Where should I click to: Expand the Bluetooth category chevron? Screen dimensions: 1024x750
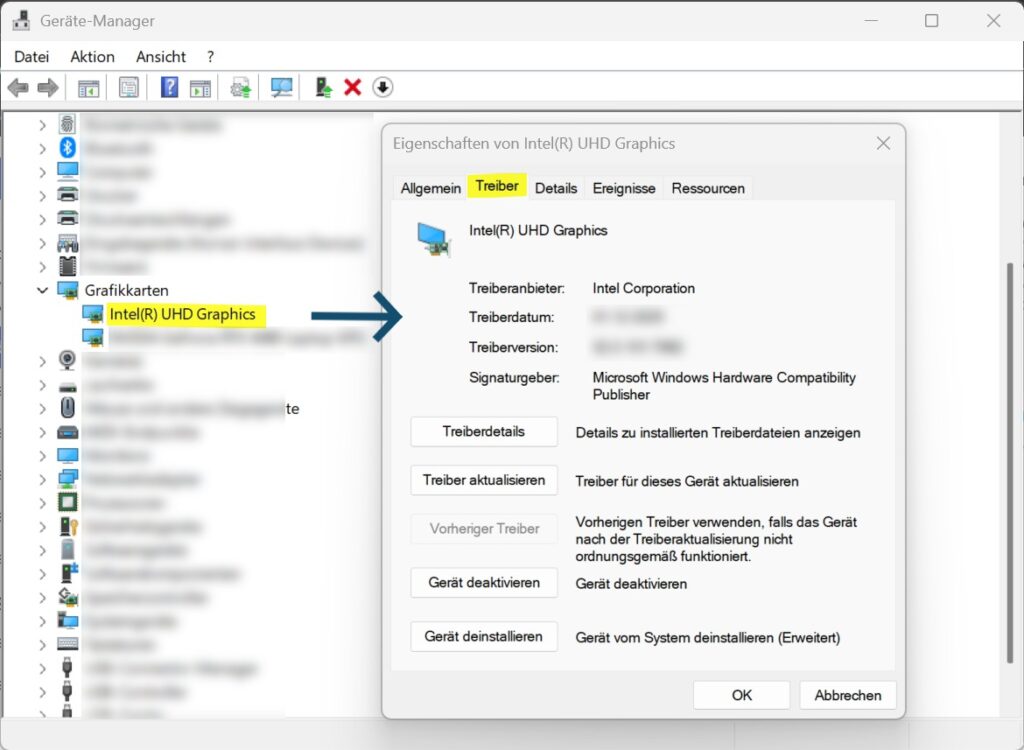[x=42, y=148]
